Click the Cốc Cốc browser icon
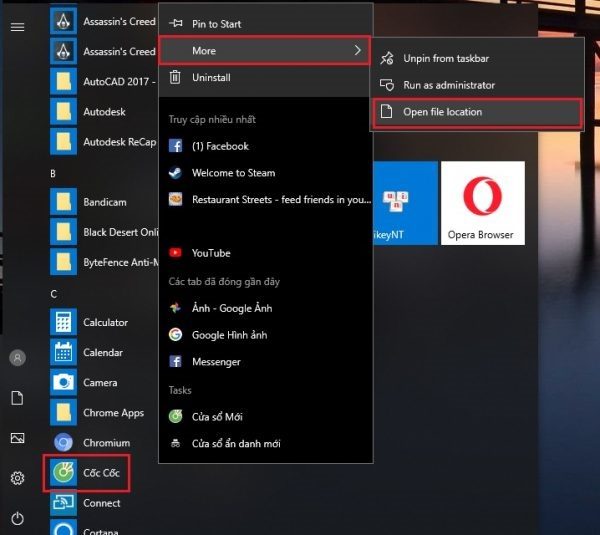The width and height of the screenshot is (600, 535). point(64,473)
